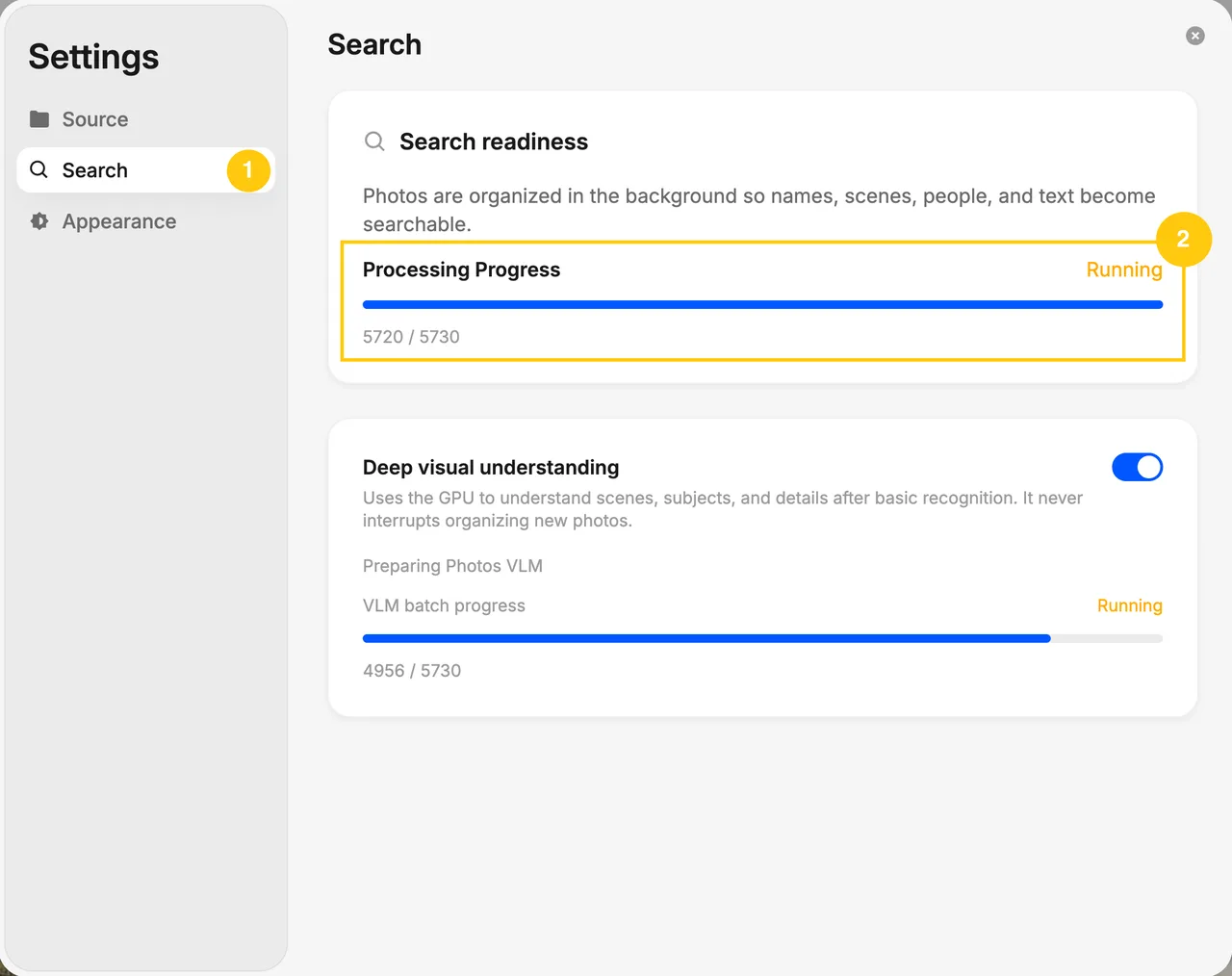
Task: Select the Search settings tab
Action: [145, 170]
